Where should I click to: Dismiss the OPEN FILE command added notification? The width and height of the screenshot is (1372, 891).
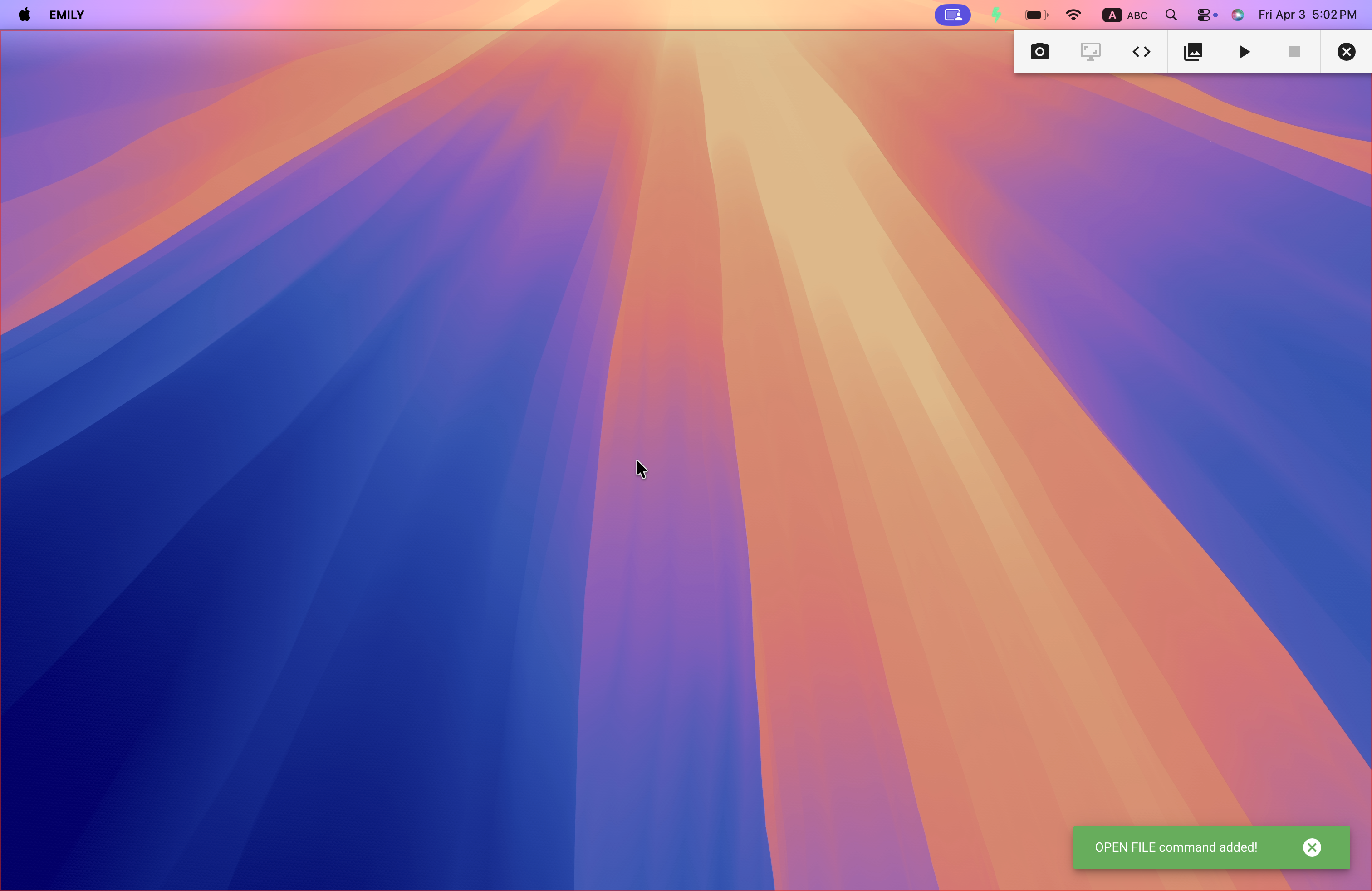1312,847
